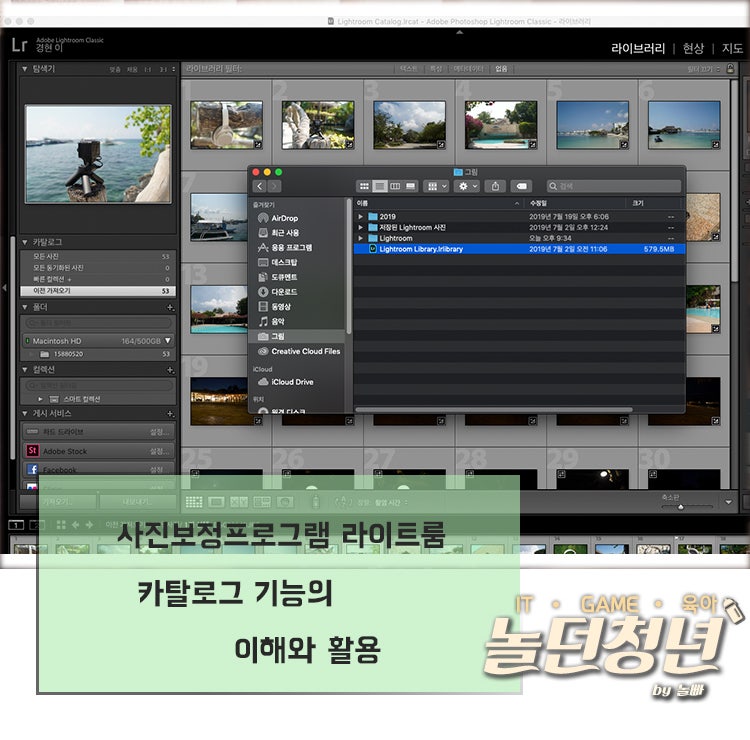Viewport: 750px width, 740px height.
Task: Select 다운로드 in Finder sidebar
Action: [x=277, y=292]
